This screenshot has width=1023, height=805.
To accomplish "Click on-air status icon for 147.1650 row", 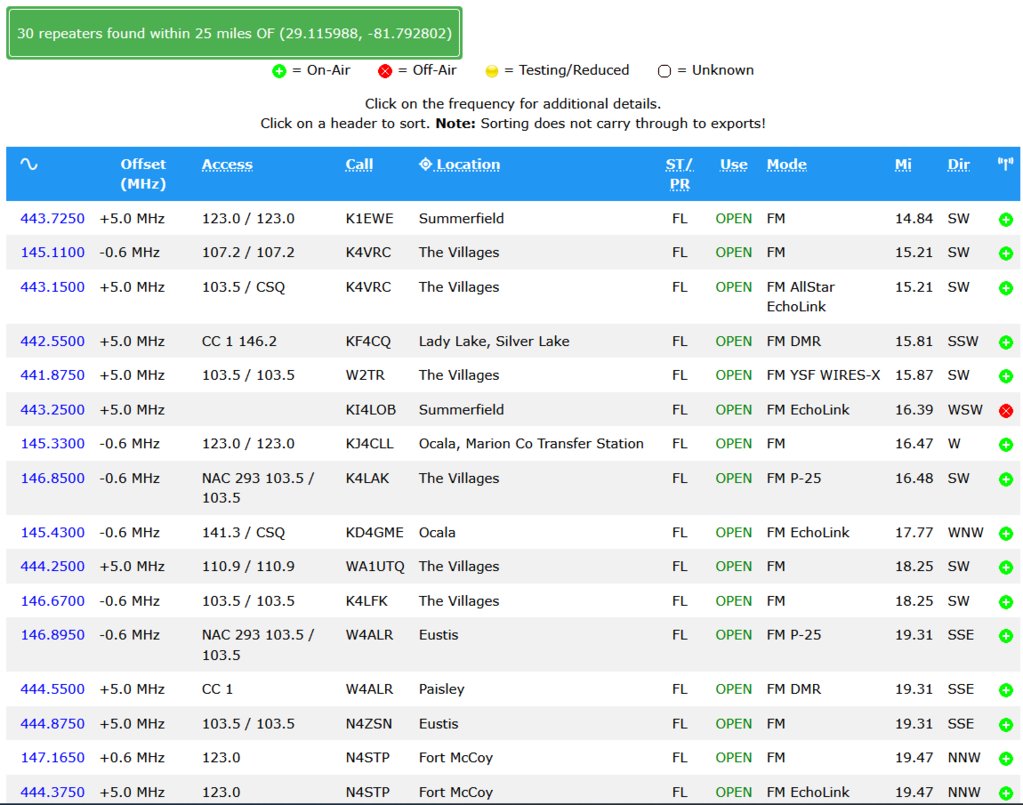I will tap(1005, 759).
